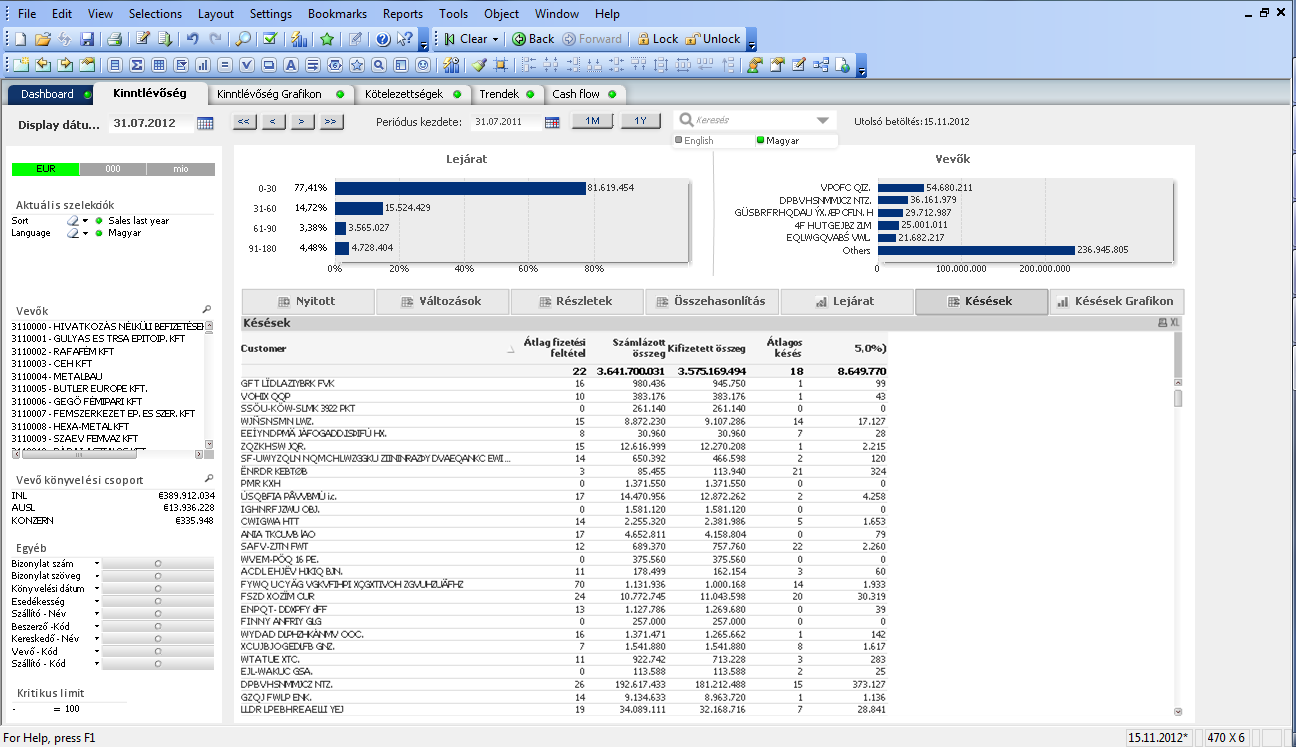Click the 1M period button
Viewport: 1296px width, 747px height.
click(592, 121)
